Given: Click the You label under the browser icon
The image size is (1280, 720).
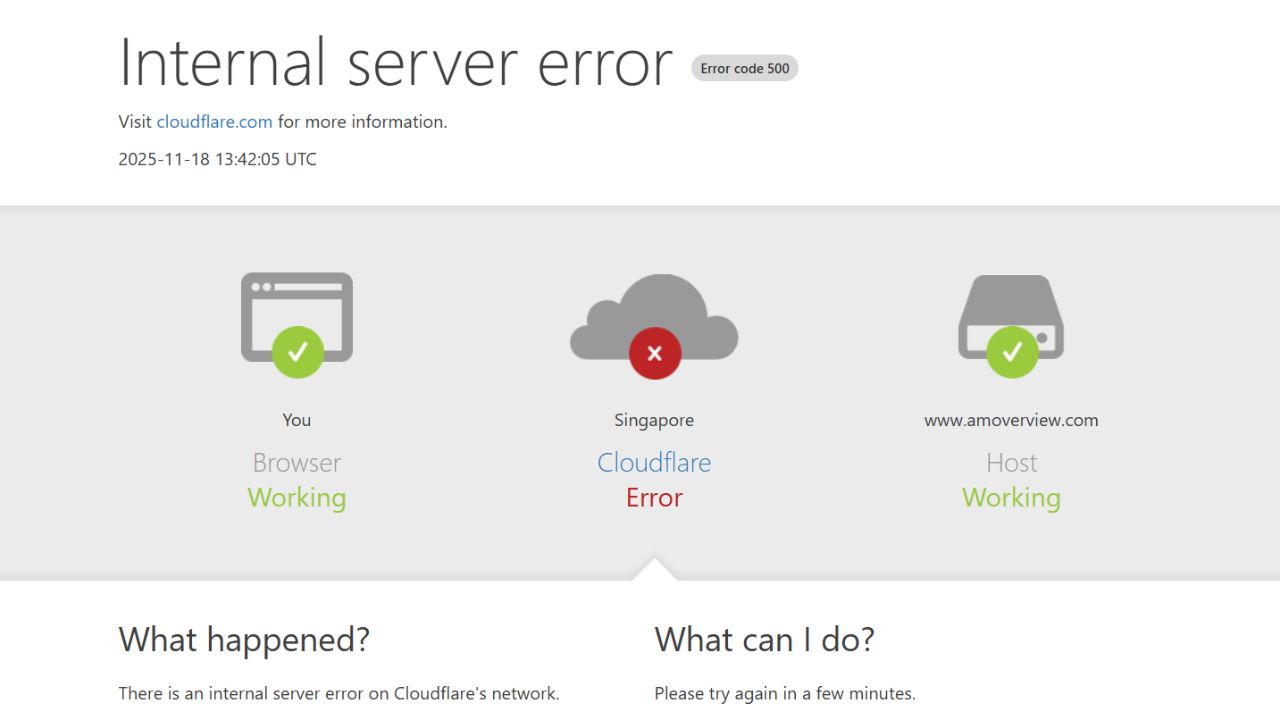Looking at the screenshot, I should point(296,420).
